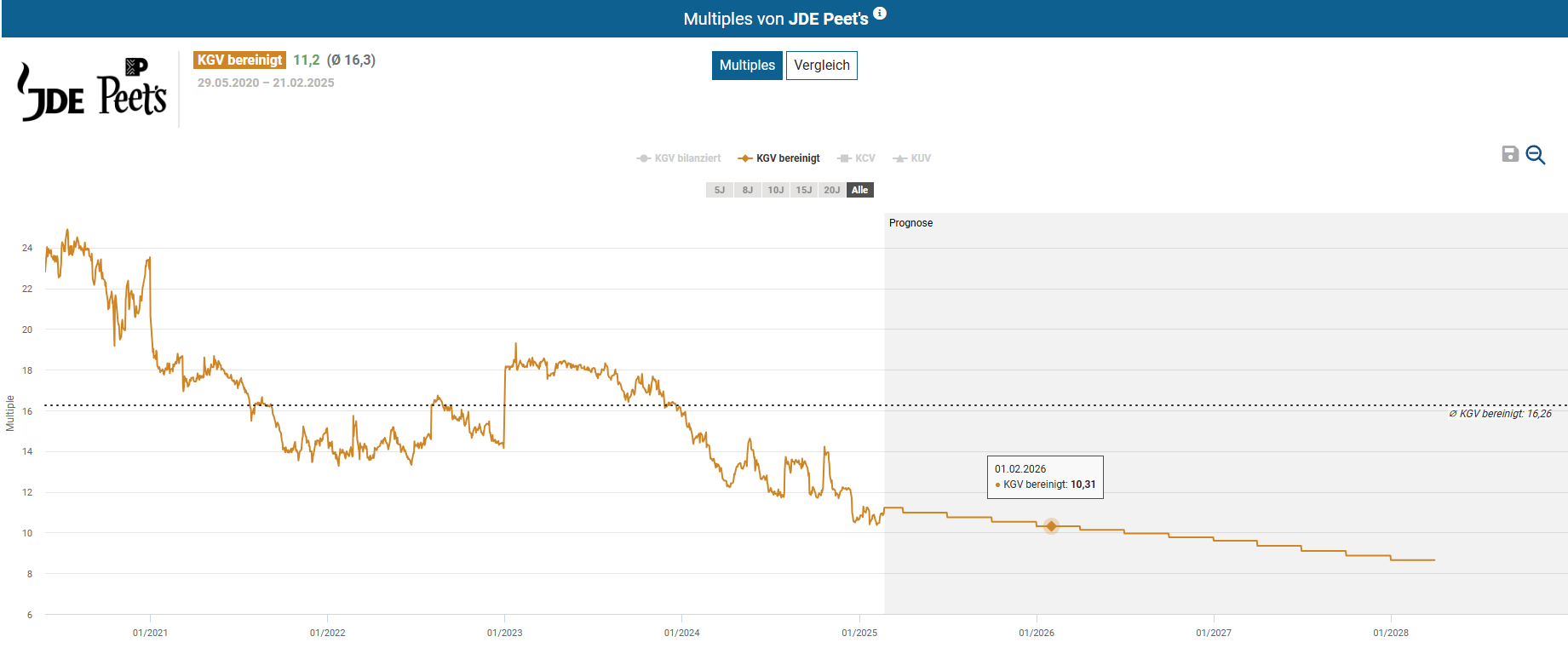The width and height of the screenshot is (1568, 648).
Task: Click the Ø KGV bereinigt 16,26 average label
Action: coord(1500,414)
